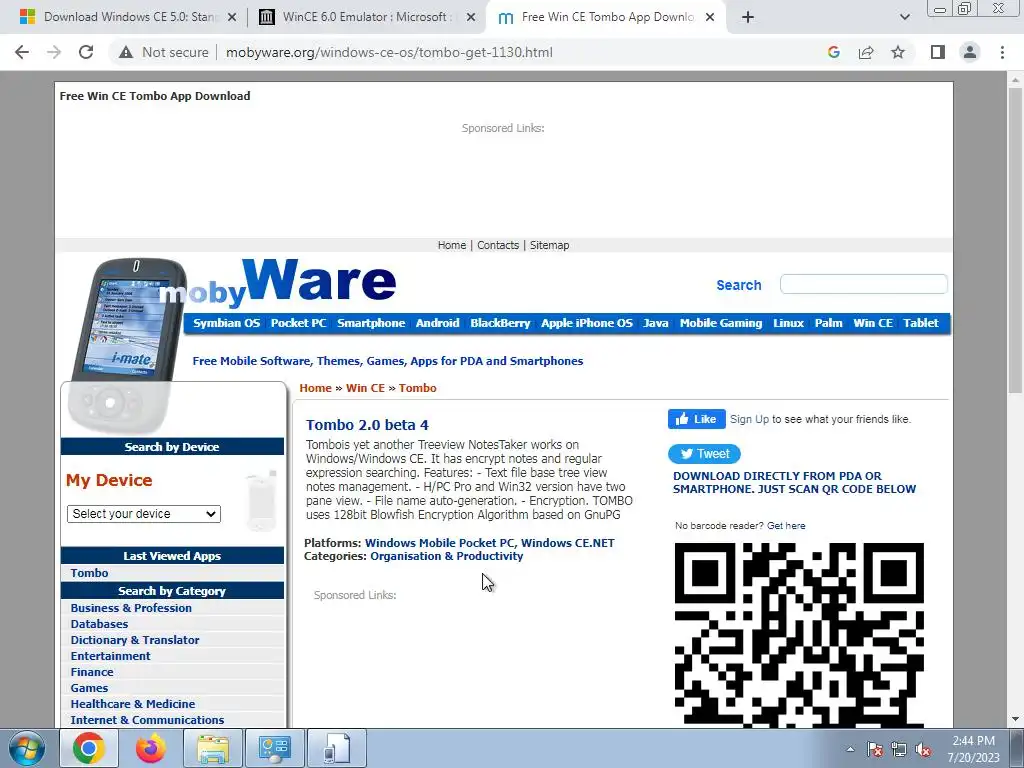Click the Tweet button
1024x768 pixels.
(704, 454)
